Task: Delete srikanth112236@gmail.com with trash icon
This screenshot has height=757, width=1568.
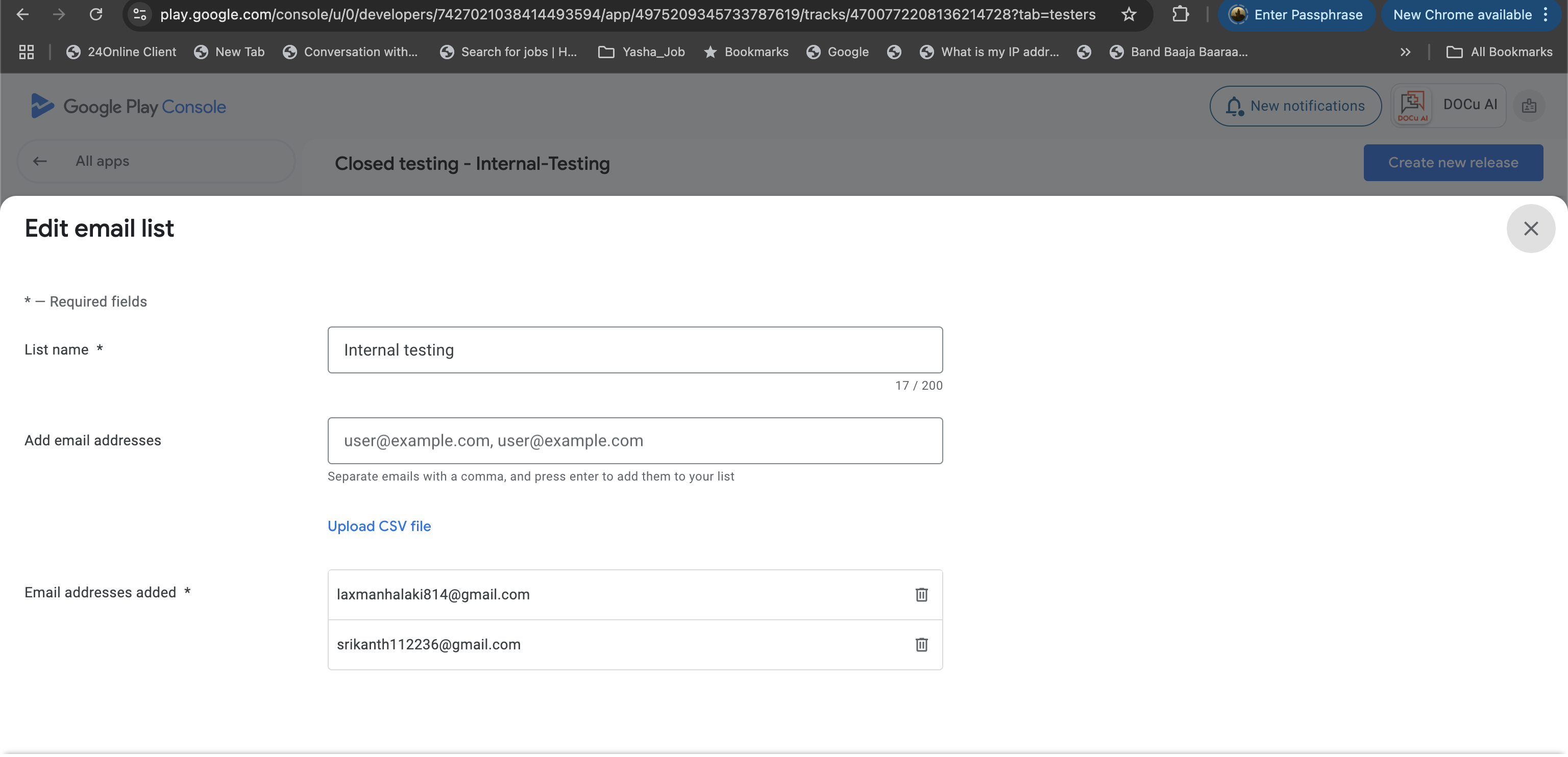Action: [921, 644]
